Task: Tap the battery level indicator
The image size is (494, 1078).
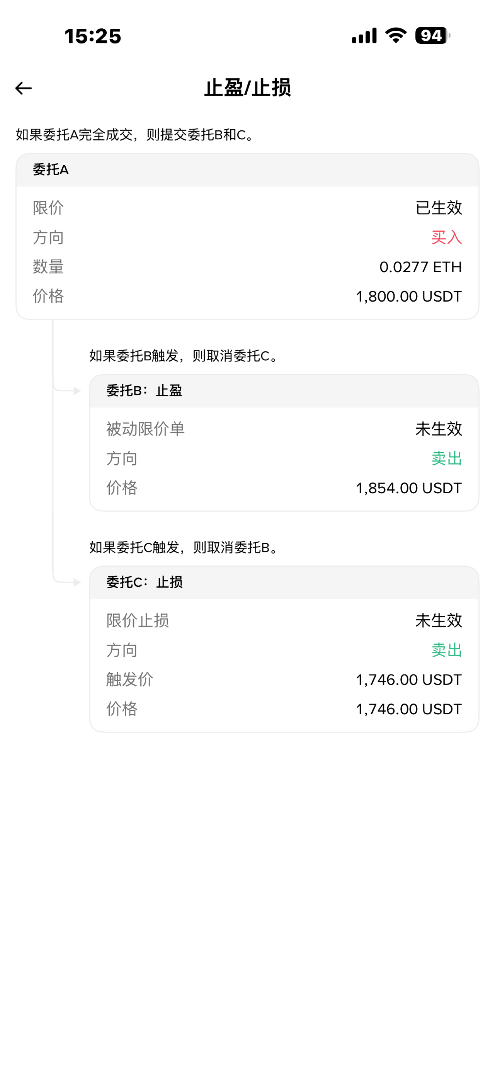Action: pyautogui.click(x=432, y=36)
